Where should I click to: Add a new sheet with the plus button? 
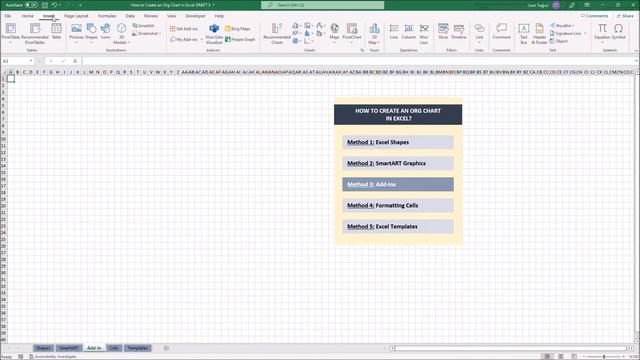166,348
